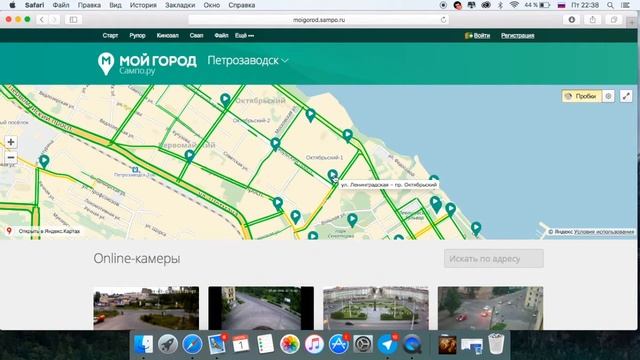Open the Окно menu
Image resolution: width=640 pixels, height=360 pixels.
(x=211, y=5)
